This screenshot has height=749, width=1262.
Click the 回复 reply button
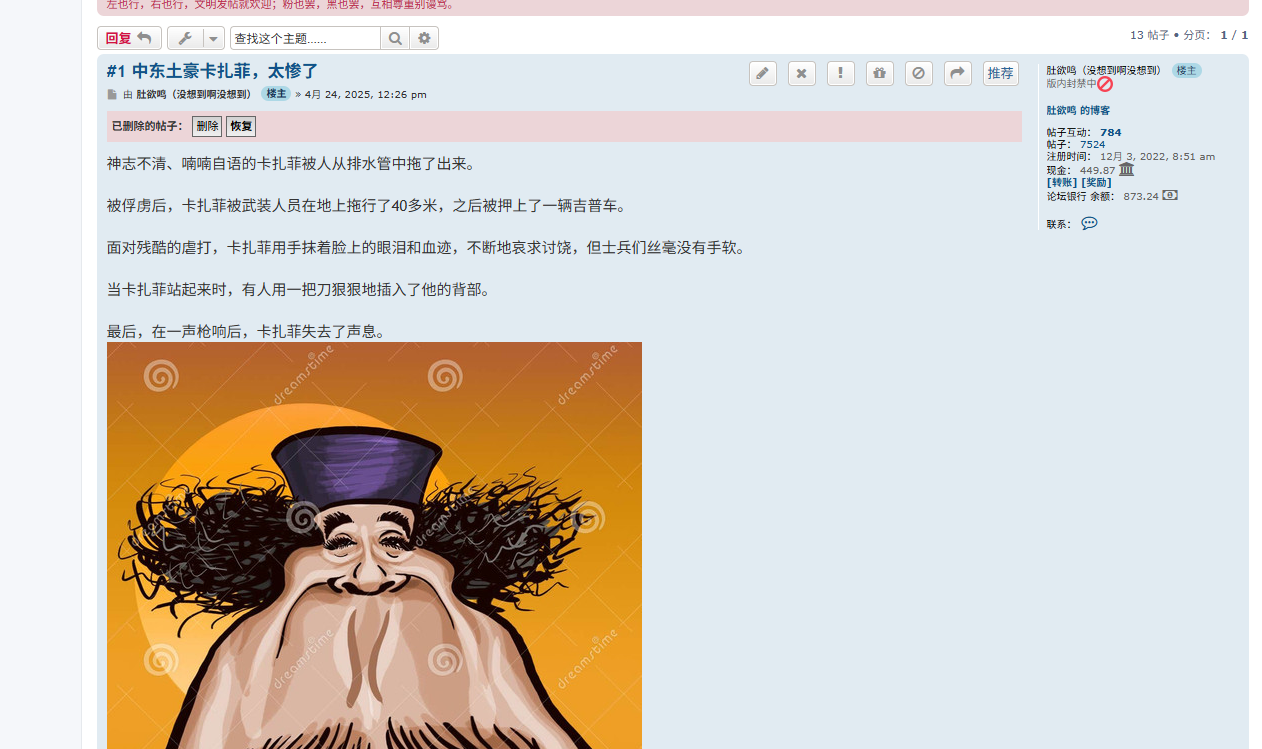coord(129,38)
